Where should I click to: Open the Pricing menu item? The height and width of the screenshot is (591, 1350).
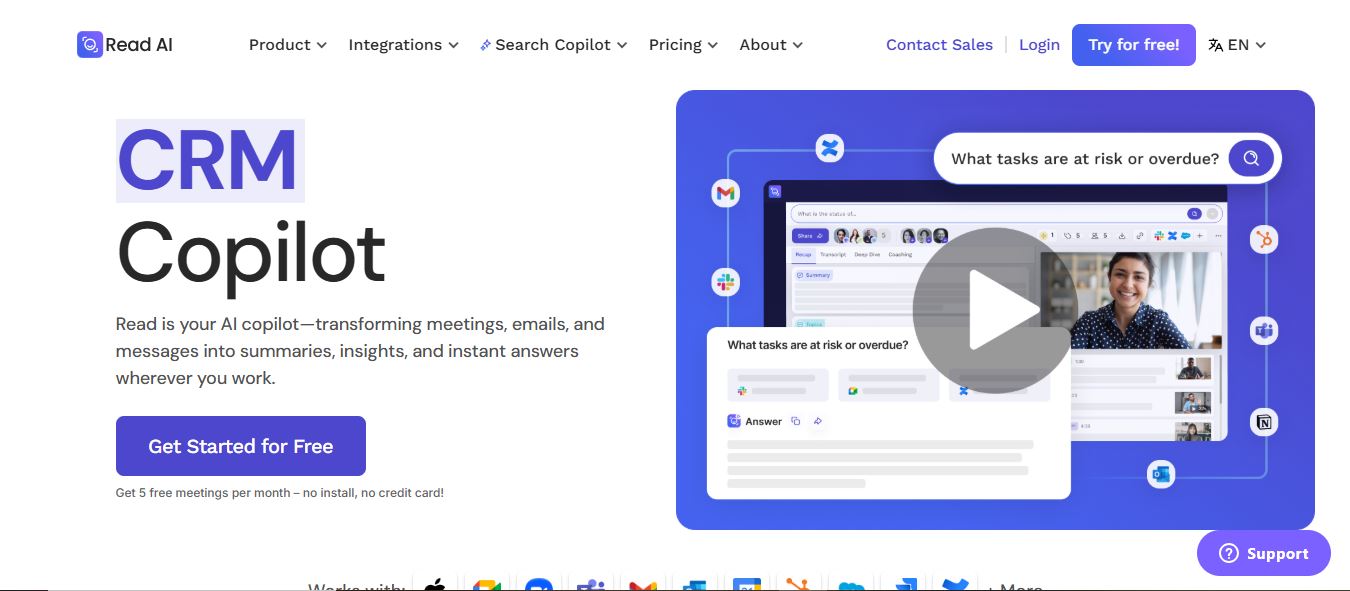tap(683, 45)
